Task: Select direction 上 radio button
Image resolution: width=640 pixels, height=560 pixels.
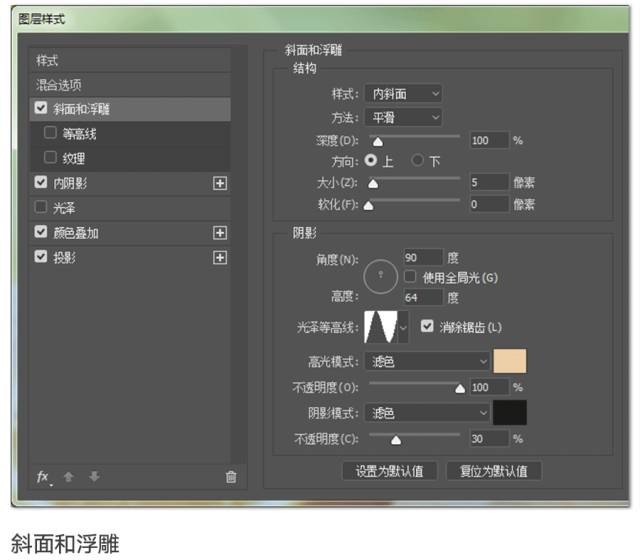Action: pos(371,160)
